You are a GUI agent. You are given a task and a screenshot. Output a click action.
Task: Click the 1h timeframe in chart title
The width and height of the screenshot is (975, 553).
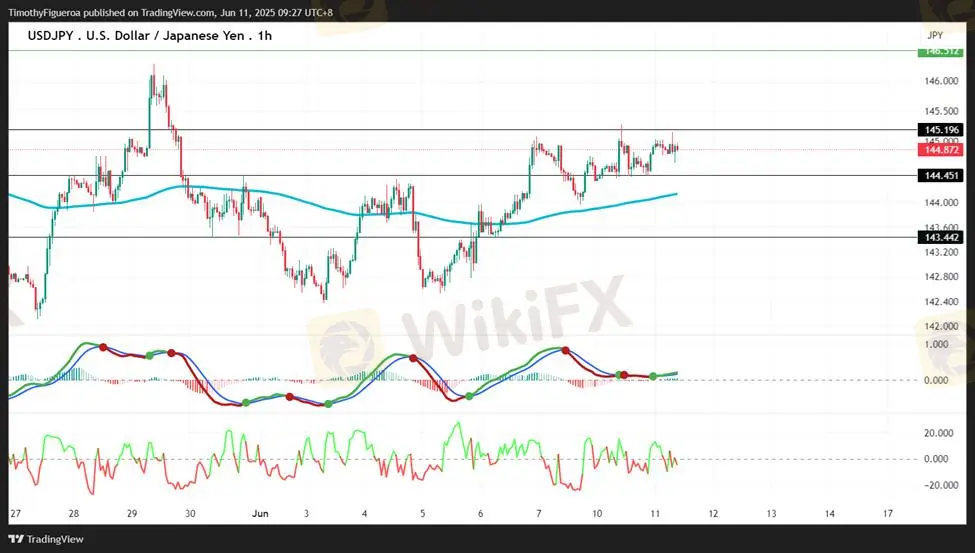coord(264,36)
